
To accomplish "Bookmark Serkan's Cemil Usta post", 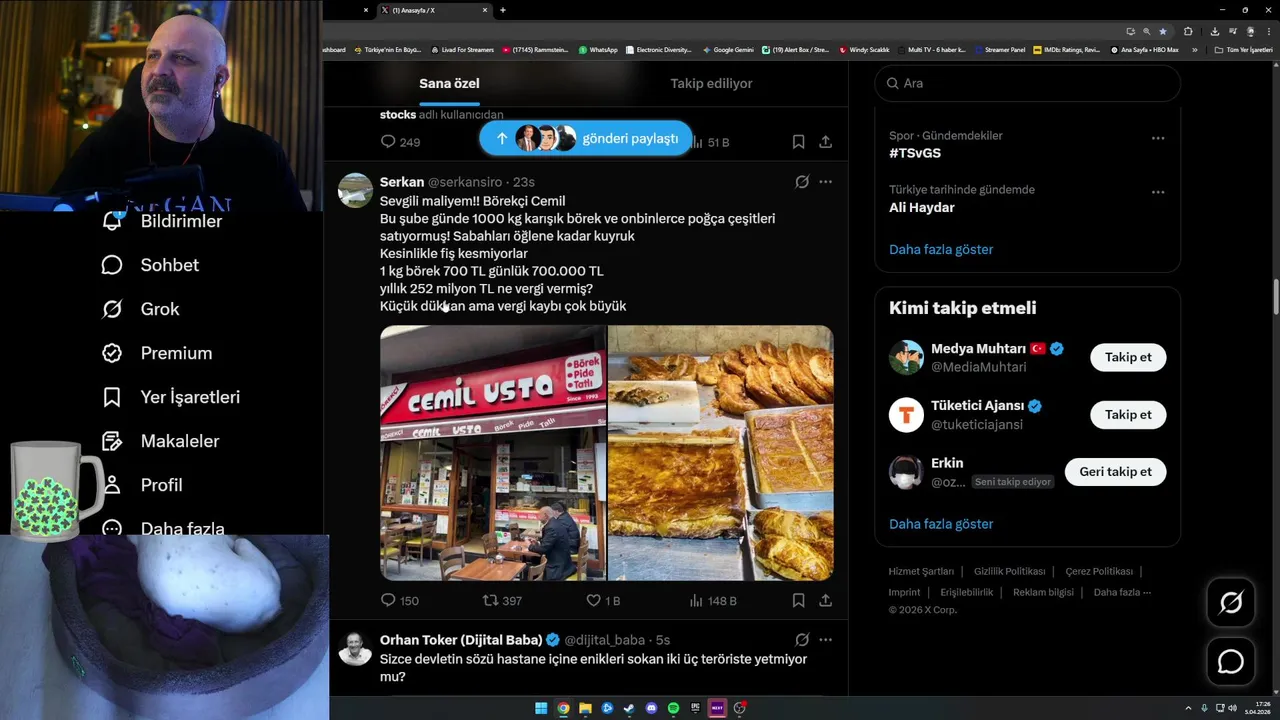I will point(798,600).
